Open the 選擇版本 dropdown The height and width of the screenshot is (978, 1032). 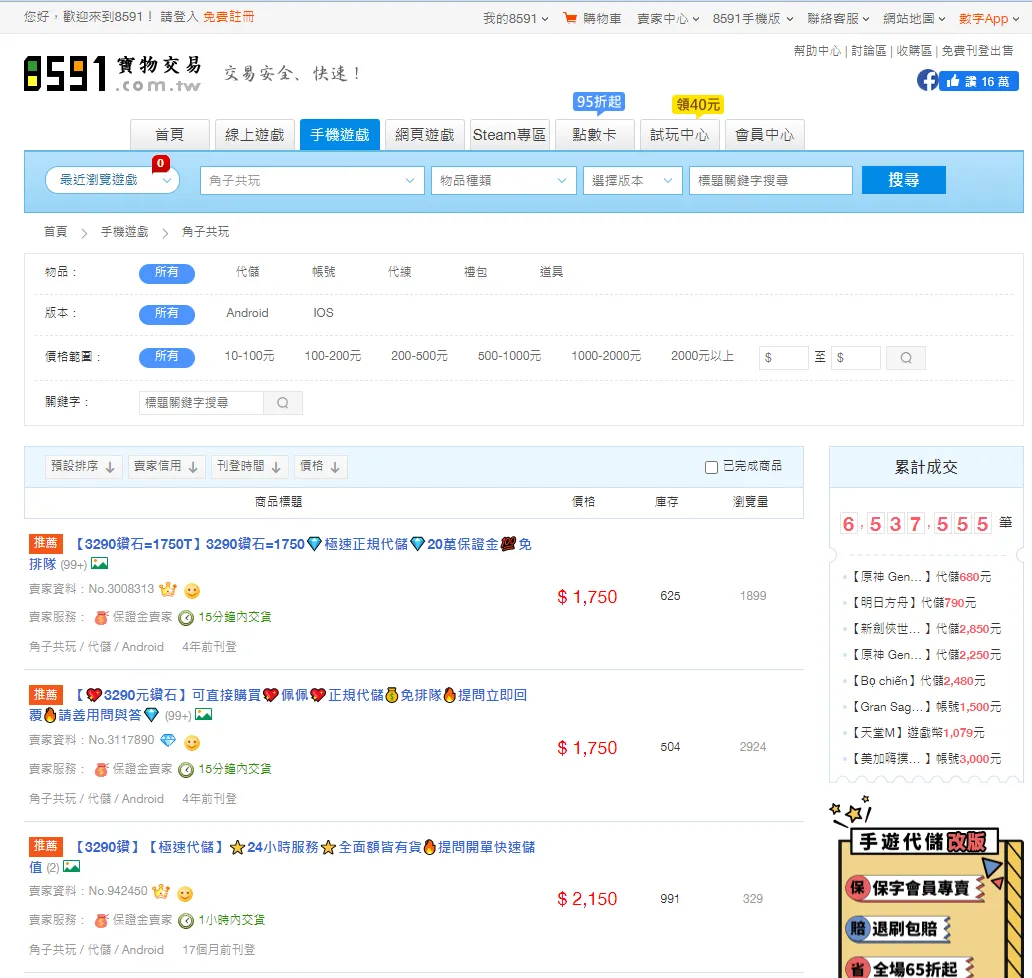click(632, 180)
